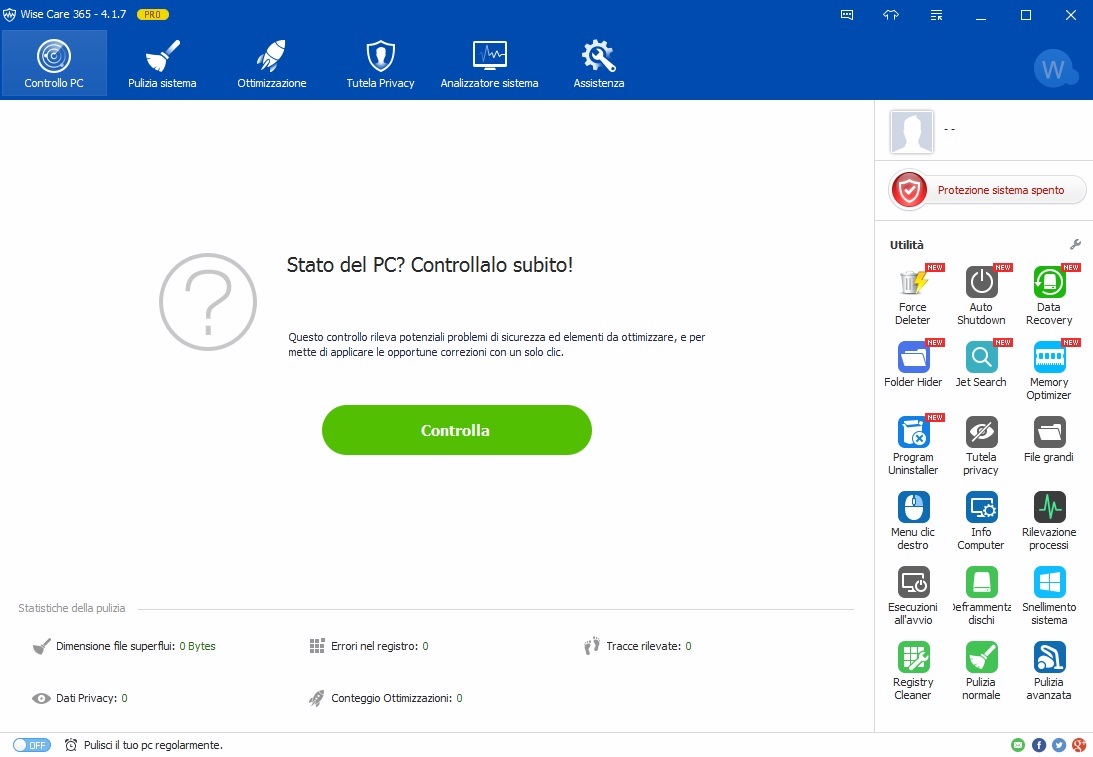The image size is (1093, 757).
Task: Click the Wise Care 365 shield logo
Action: pyautogui.click(x=9, y=15)
